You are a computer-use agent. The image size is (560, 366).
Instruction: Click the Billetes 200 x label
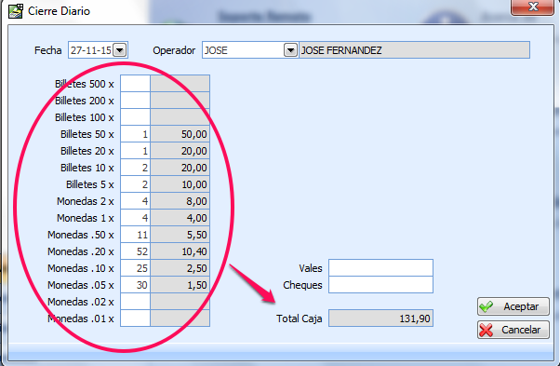pyautogui.click(x=84, y=101)
